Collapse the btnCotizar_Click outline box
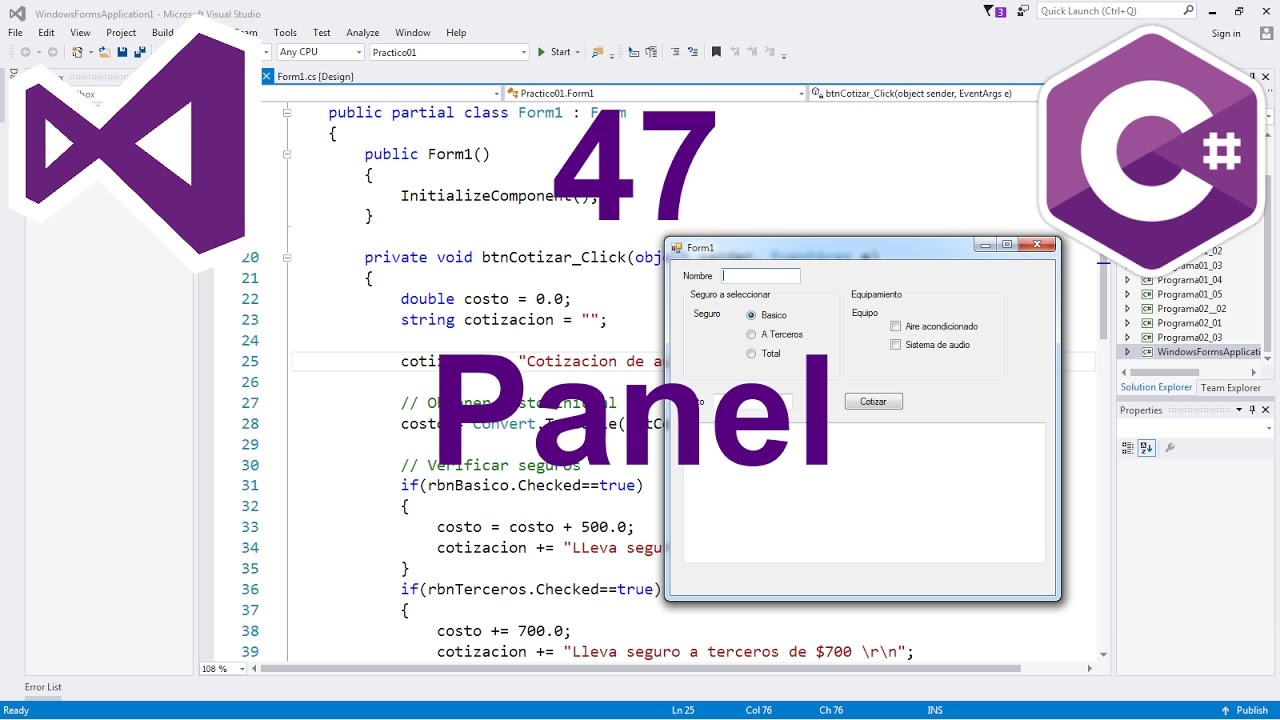 pos(287,257)
